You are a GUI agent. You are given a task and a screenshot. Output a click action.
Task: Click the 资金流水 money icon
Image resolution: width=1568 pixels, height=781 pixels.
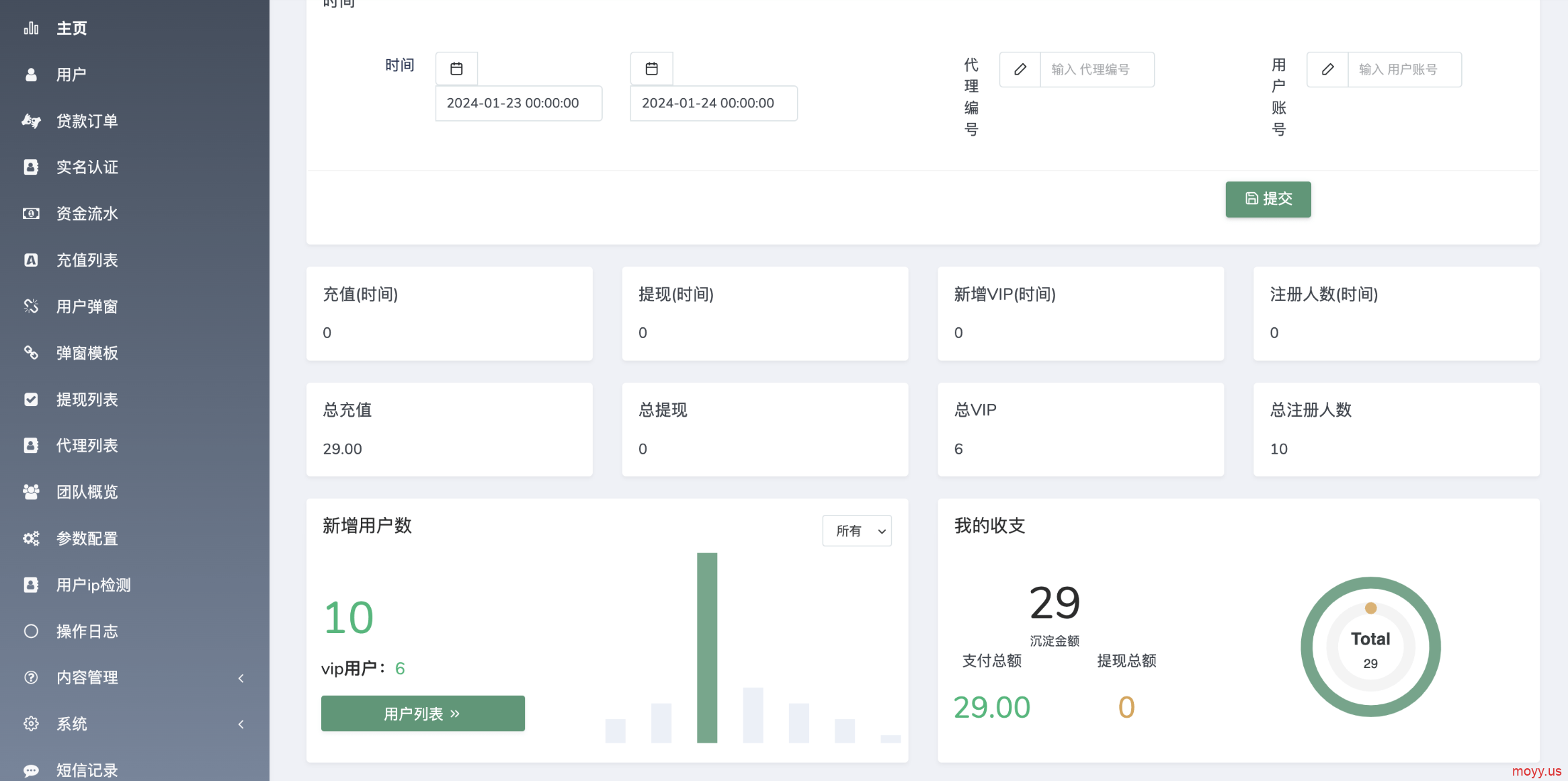coord(31,214)
